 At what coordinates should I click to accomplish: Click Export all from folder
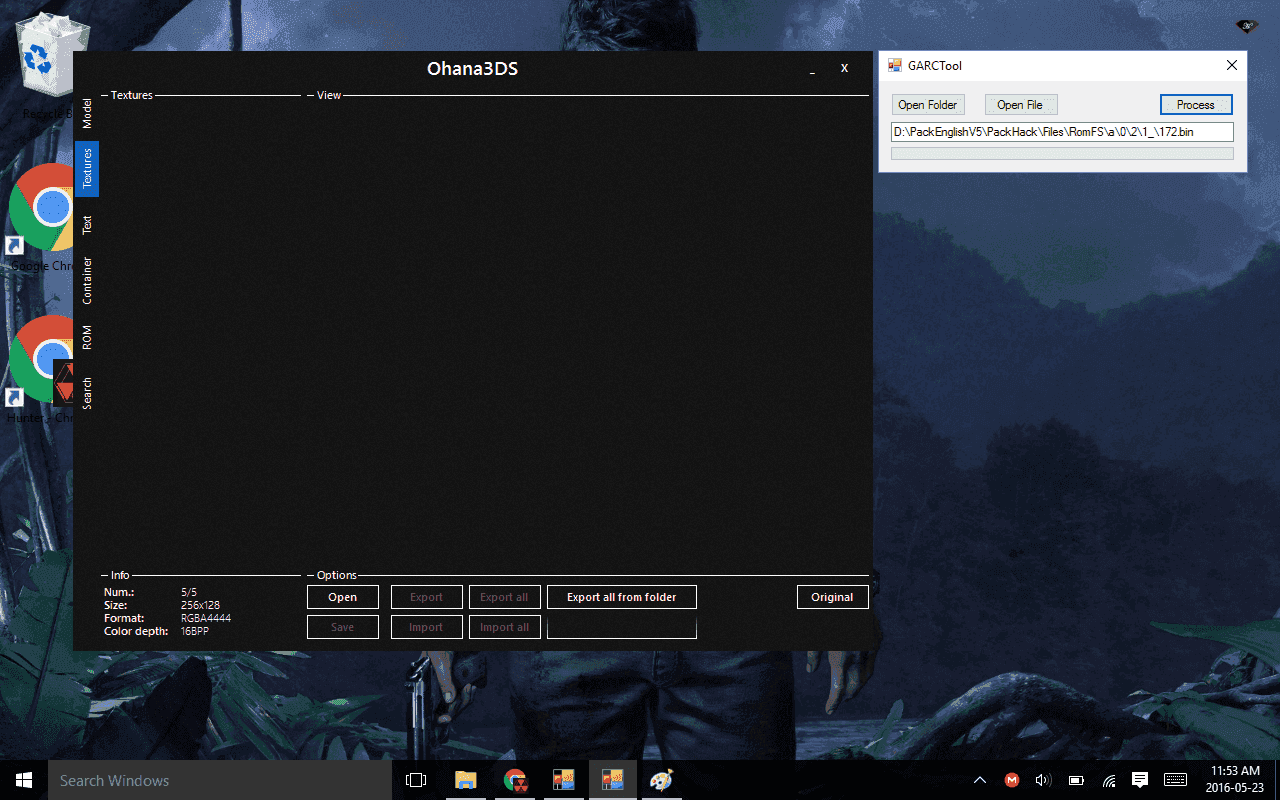622,597
